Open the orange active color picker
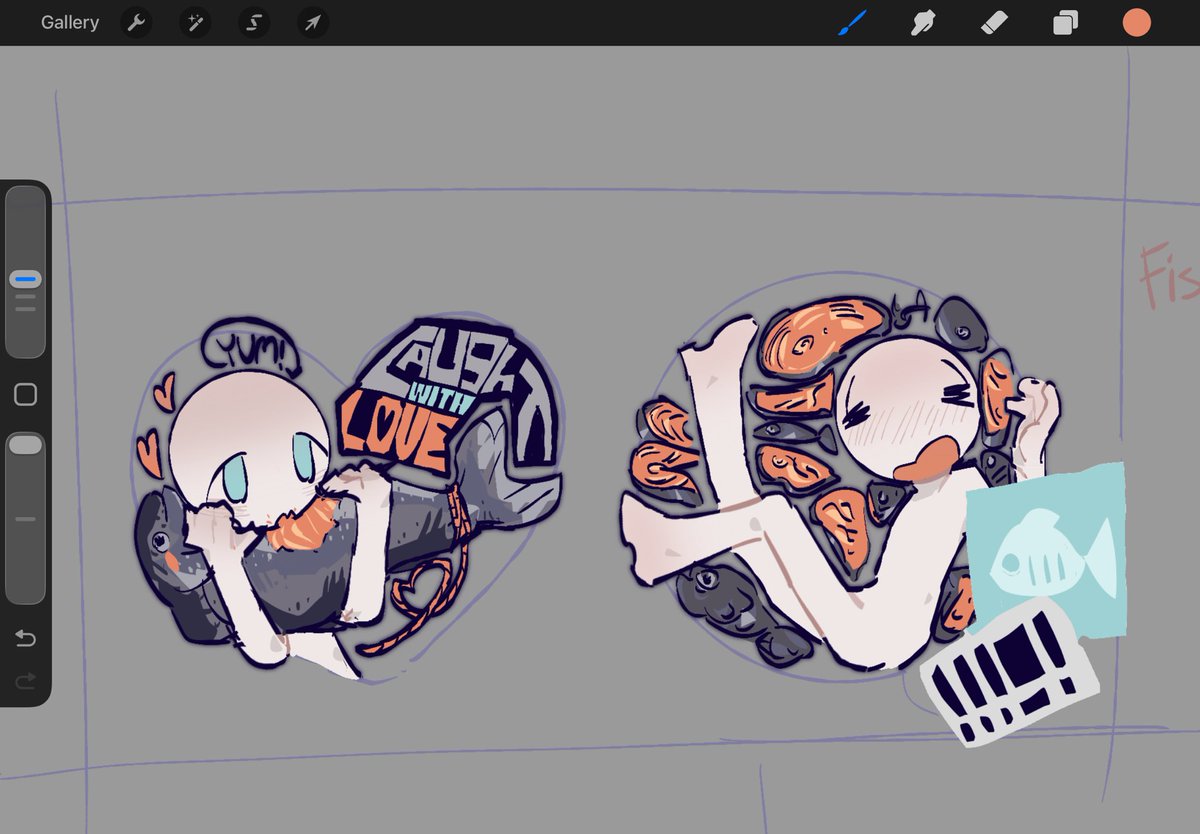 click(1136, 22)
